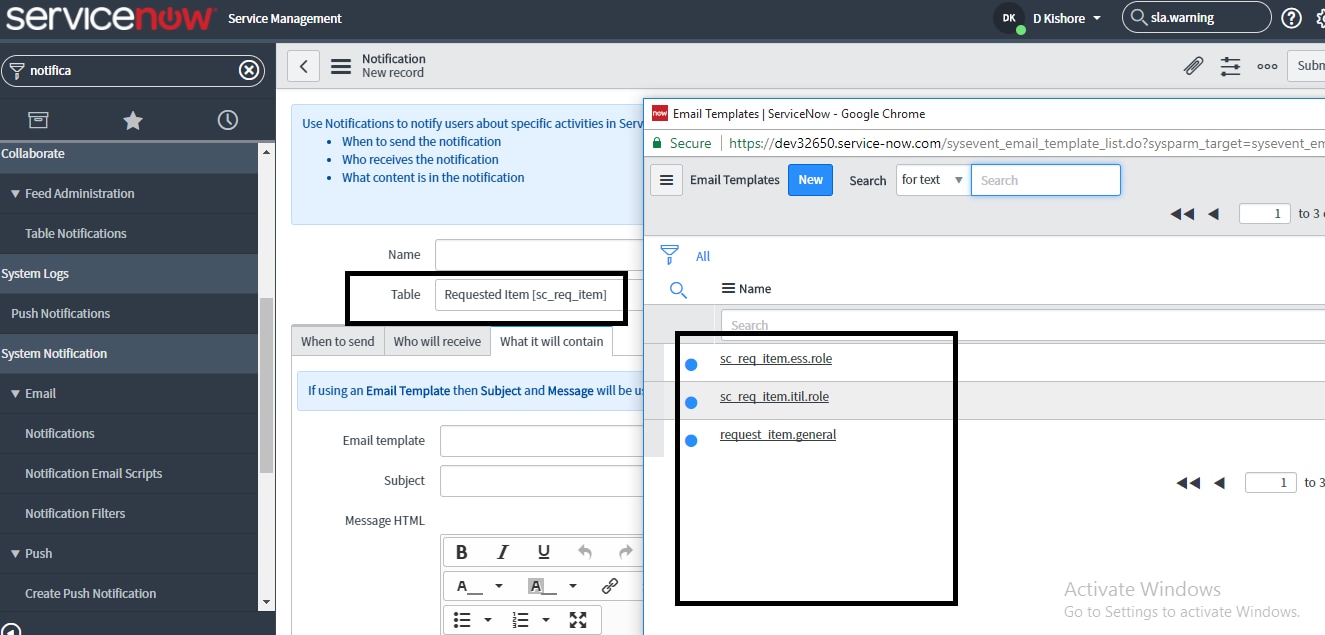Open the Notification form context menu

(341, 66)
